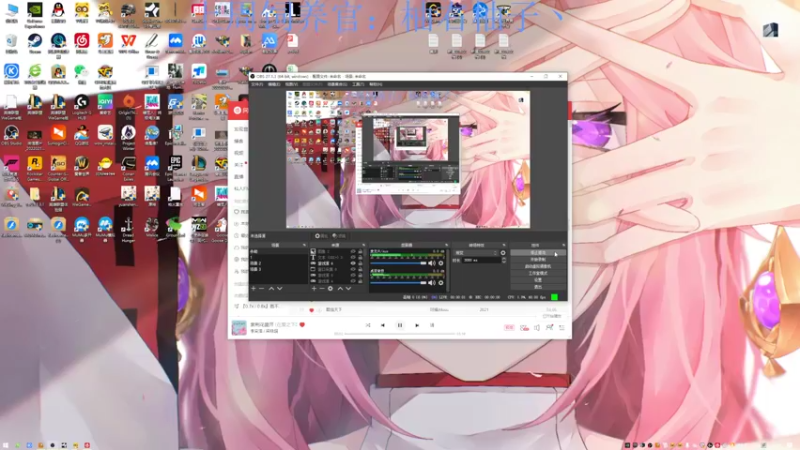
Task: Adjust the transition duration stepper arrows
Action: tap(504, 260)
